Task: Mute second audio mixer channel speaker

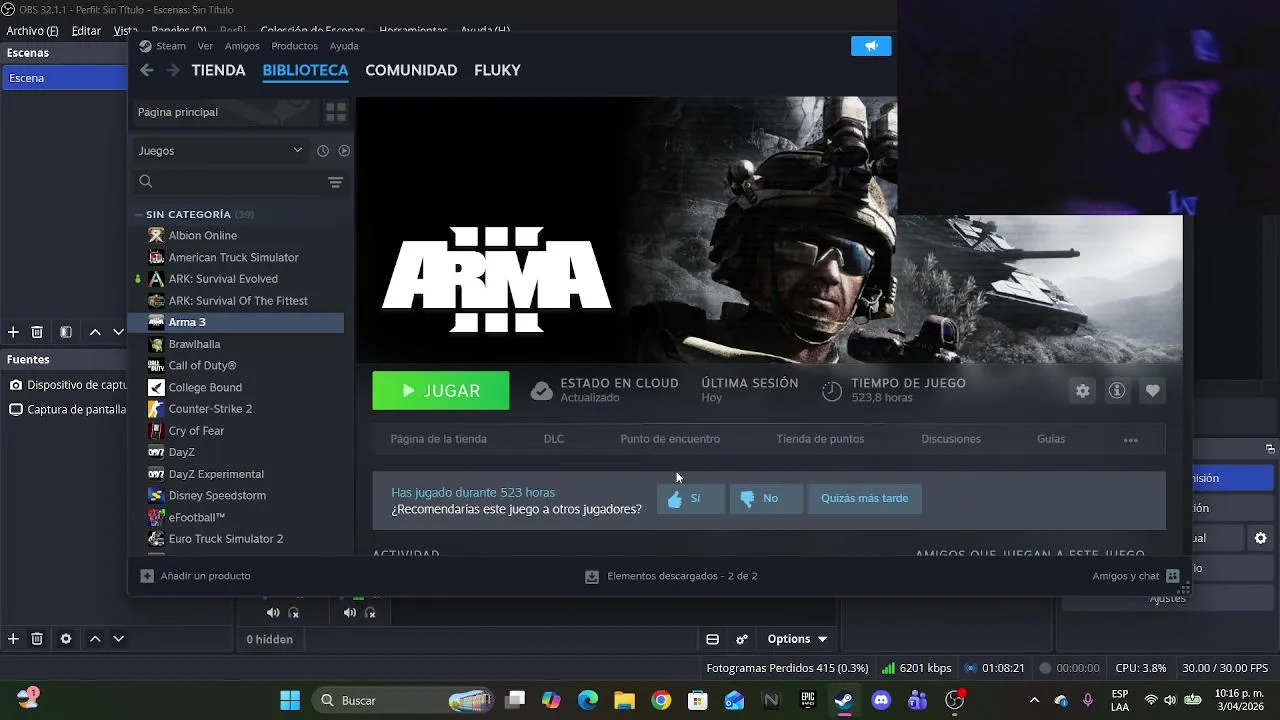Action: click(x=350, y=612)
